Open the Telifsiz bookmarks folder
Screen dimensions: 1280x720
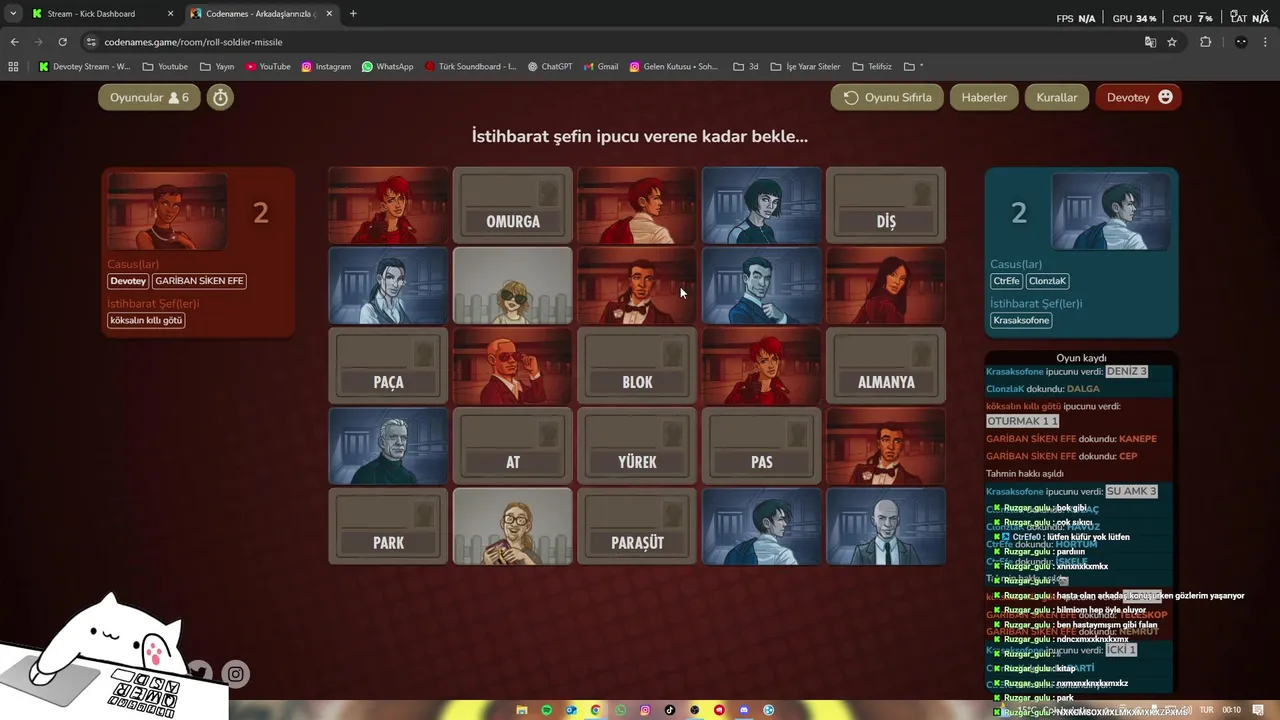(x=872, y=67)
